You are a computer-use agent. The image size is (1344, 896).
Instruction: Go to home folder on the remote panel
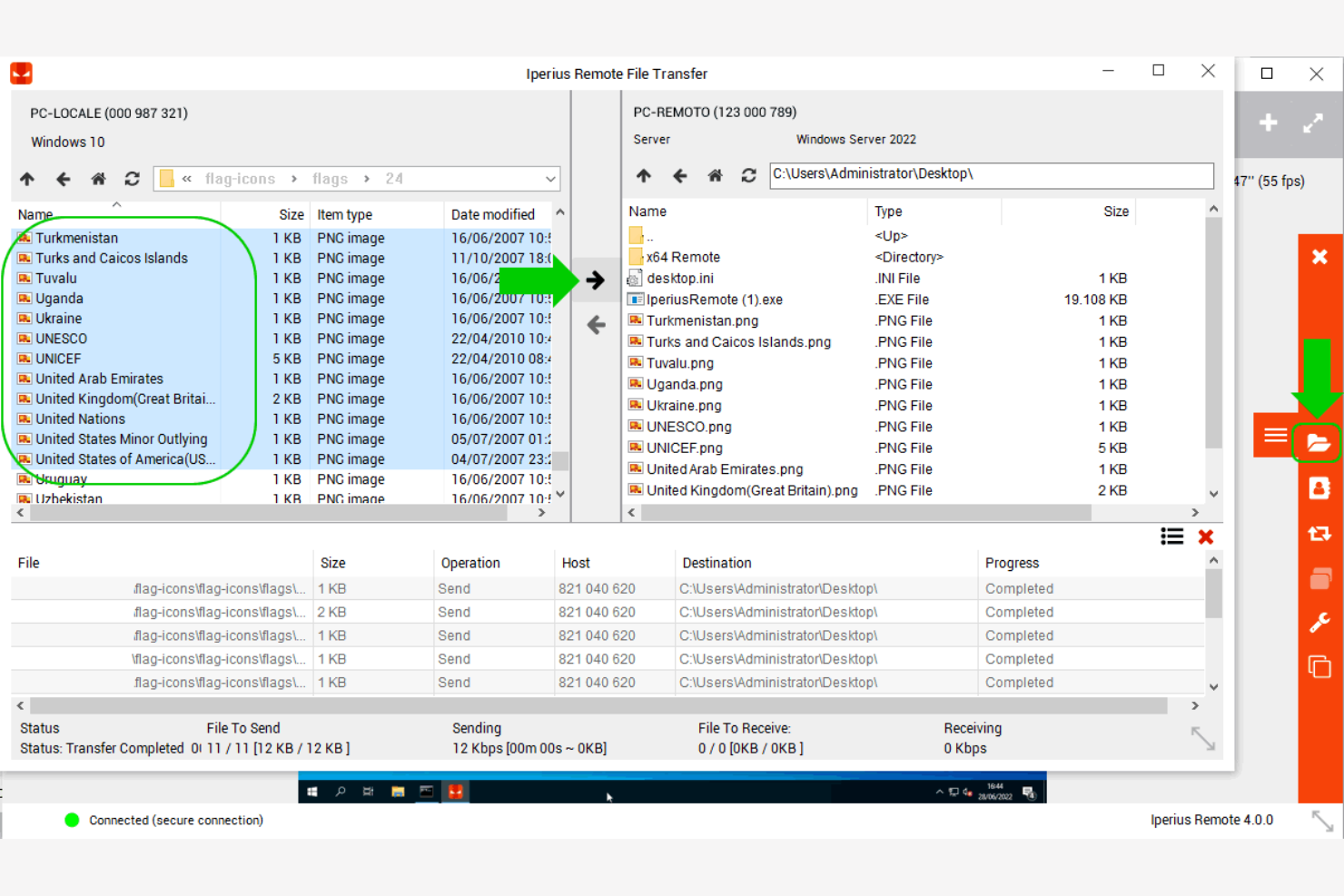coord(715,175)
